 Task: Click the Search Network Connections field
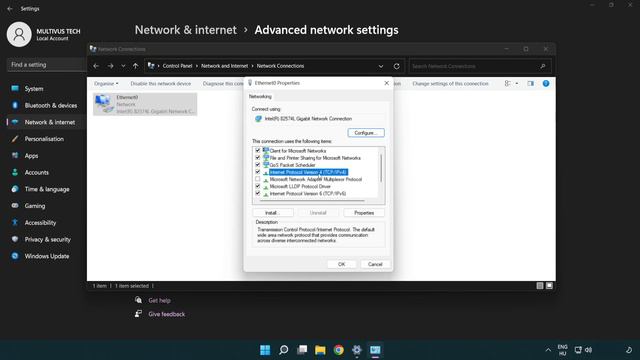tap(480, 66)
